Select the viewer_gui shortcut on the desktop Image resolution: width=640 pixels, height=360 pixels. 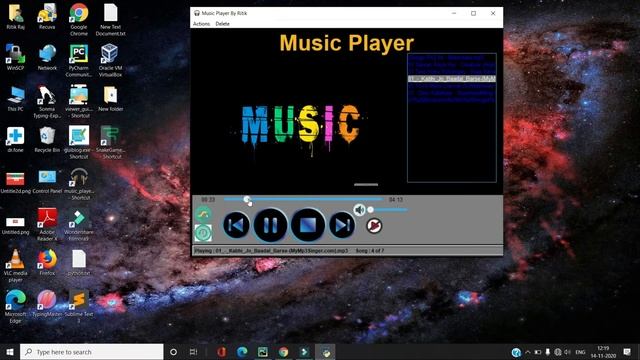[79, 102]
